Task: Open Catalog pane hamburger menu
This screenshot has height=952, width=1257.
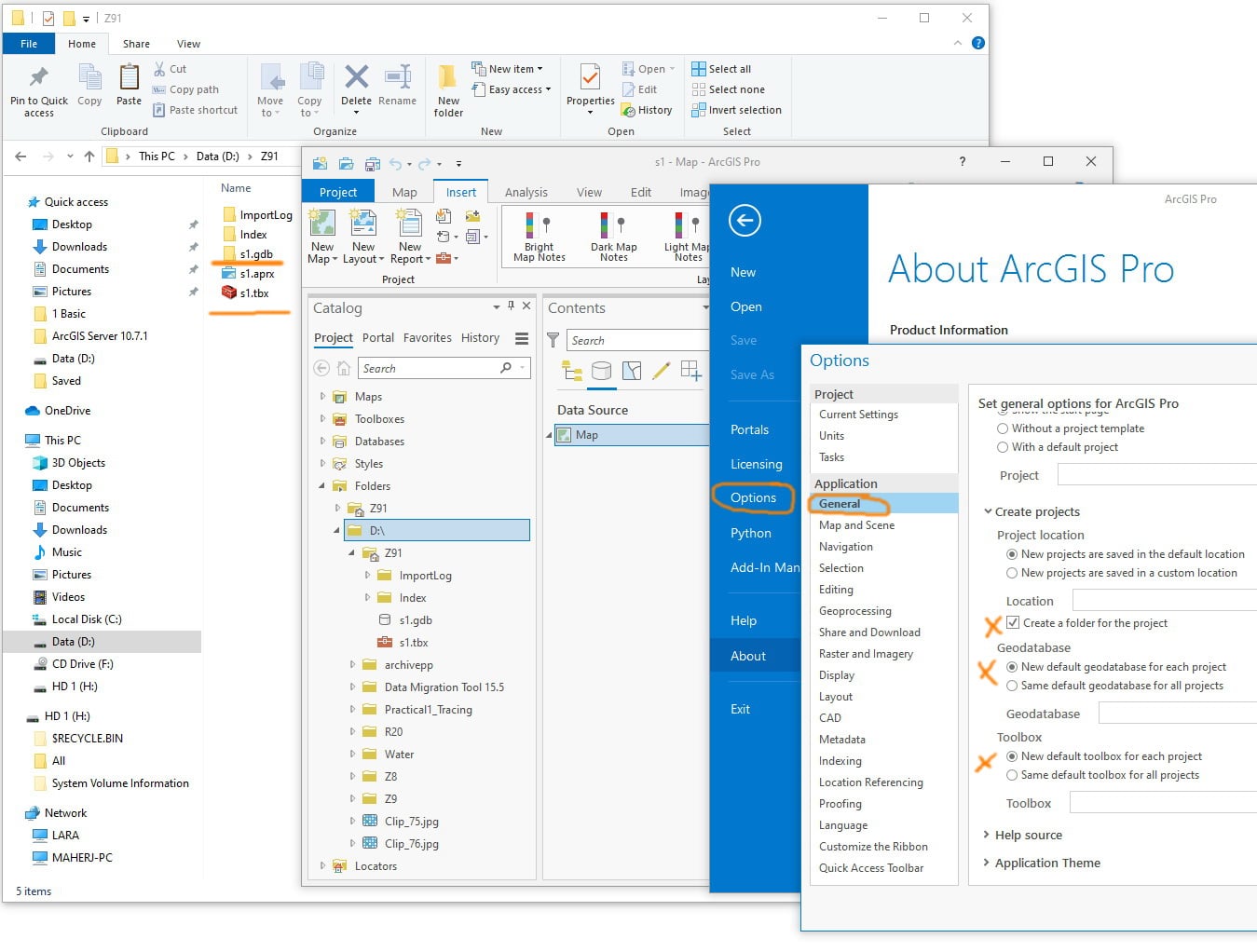Action: (x=522, y=338)
